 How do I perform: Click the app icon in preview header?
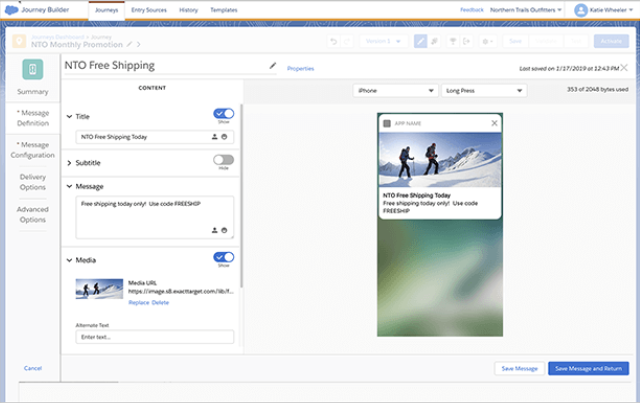tap(387, 123)
